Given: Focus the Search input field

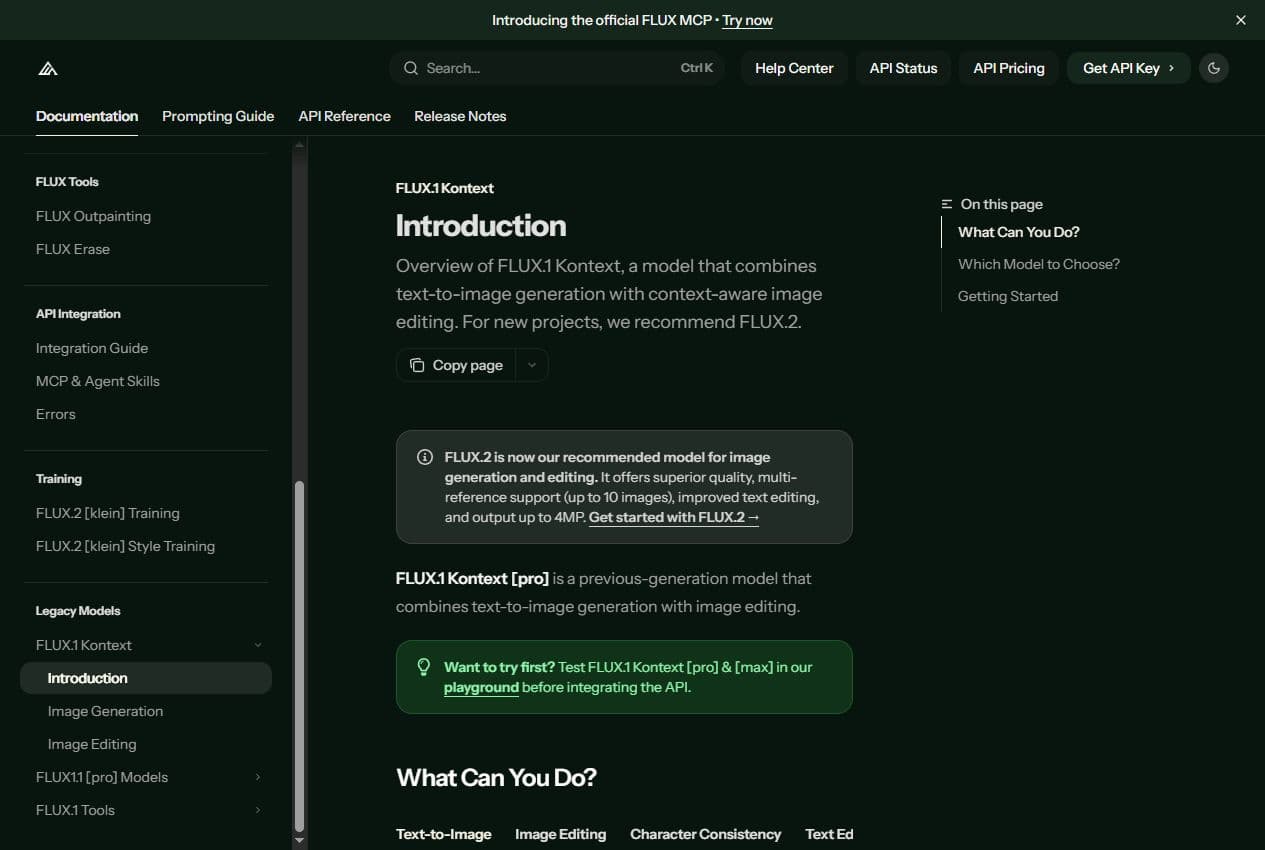Looking at the screenshot, I should click(x=557, y=68).
